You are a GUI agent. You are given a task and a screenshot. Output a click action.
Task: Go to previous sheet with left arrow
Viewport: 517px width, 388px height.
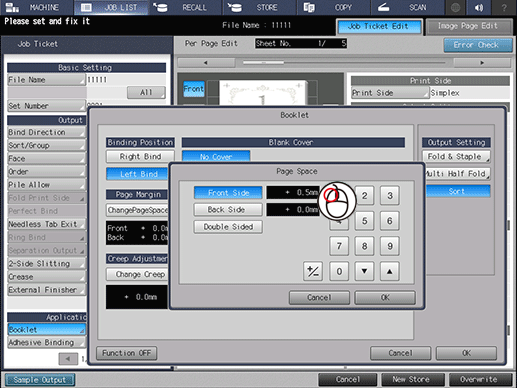tap(206, 63)
